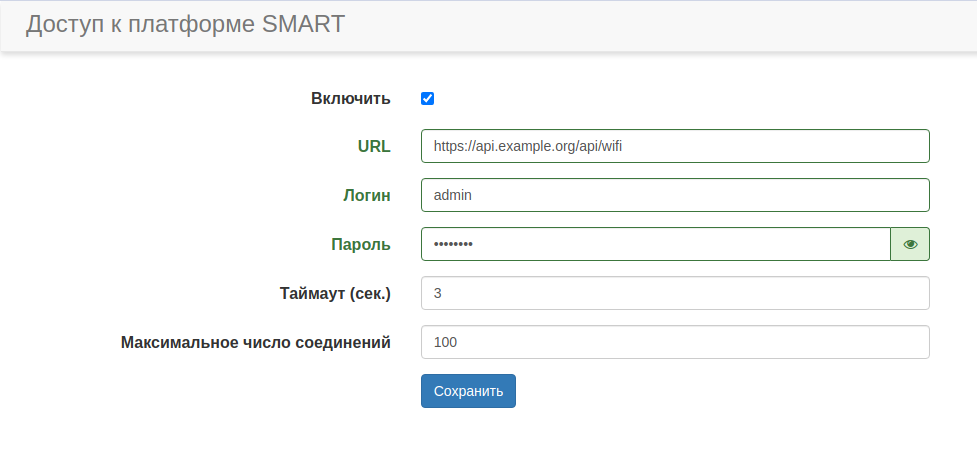Image resolution: width=977 pixels, height=452 pixels.
Task: Click the green "URL" field label
Action: click(x=373, y=146)
